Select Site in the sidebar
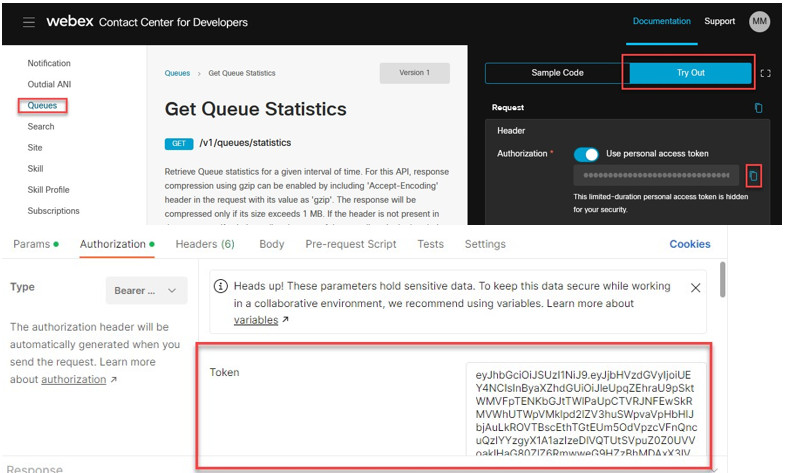The width and height of the screenshot is (785, 473). (x=35, y=147)
